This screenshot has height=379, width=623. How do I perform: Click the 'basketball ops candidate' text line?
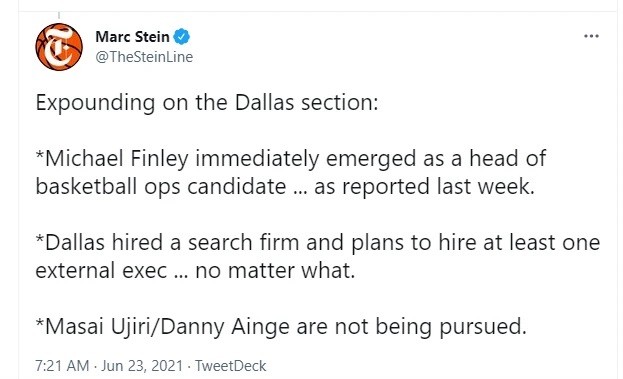click(161, 187)
